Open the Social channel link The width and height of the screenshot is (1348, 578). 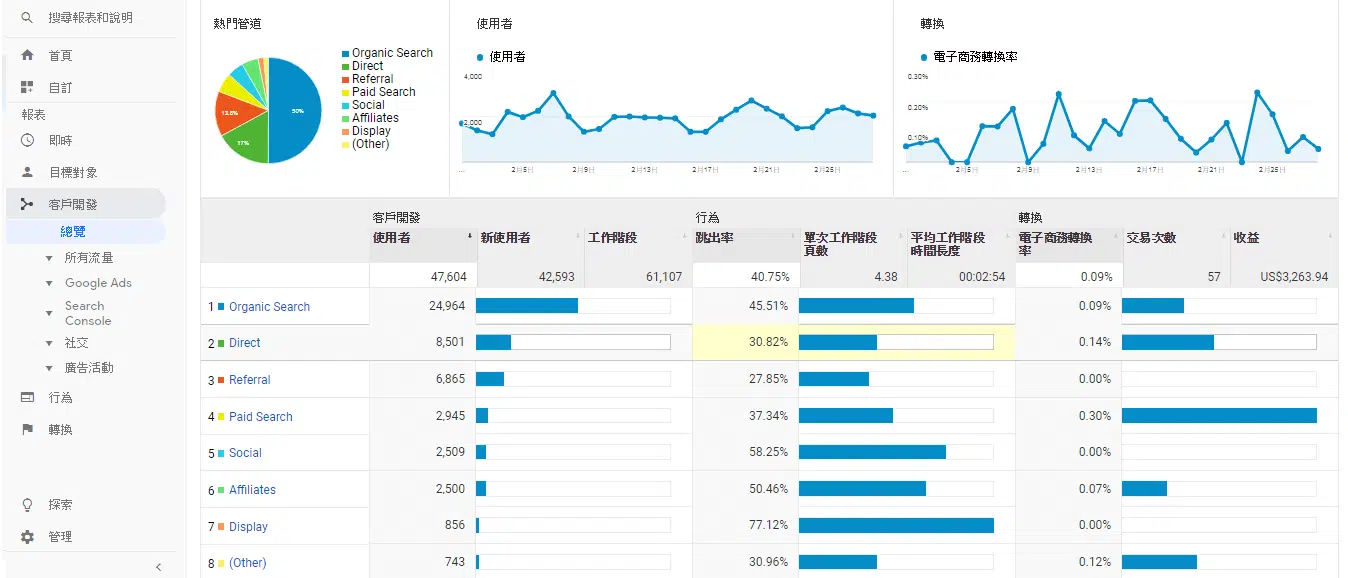click(x=245, y=453)
